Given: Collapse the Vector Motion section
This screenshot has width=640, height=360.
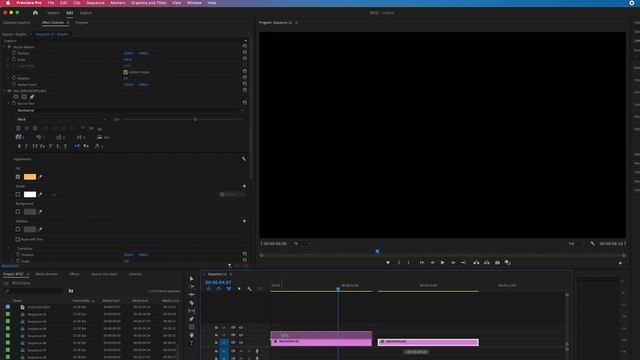Looking at the screenshot, I should (x=4, y=47).
